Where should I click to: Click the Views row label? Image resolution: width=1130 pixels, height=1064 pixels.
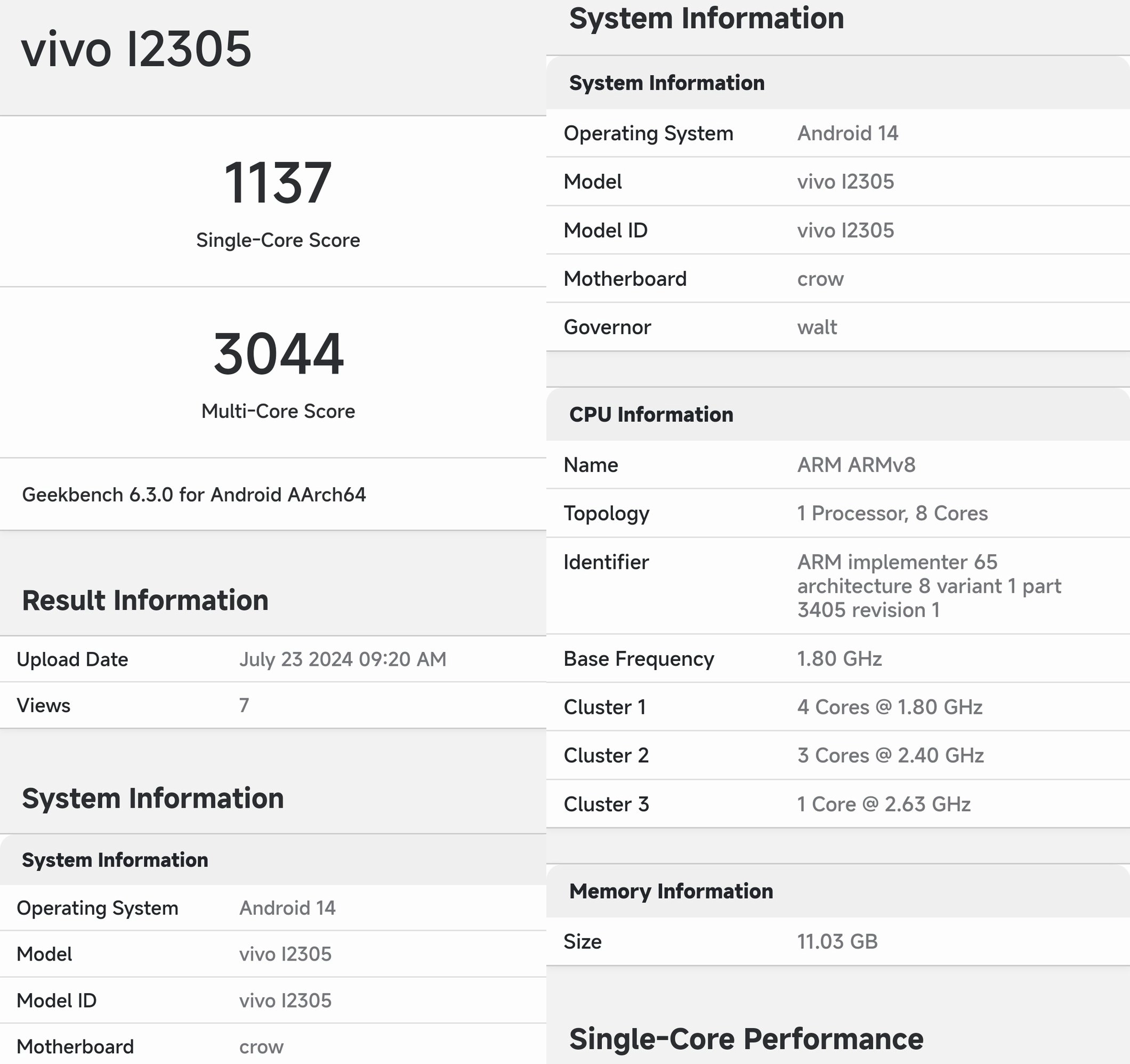click(x=43, y=705)
